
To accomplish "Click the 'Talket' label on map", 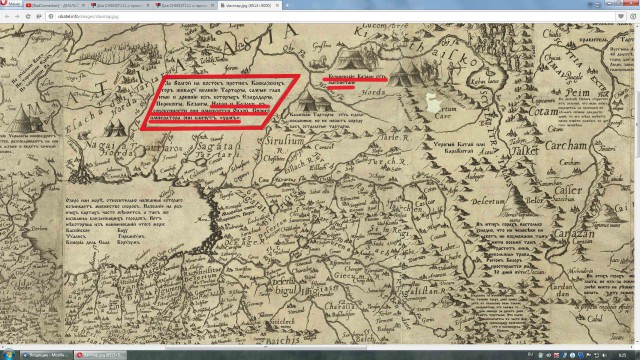I will (x=525, y=151).
